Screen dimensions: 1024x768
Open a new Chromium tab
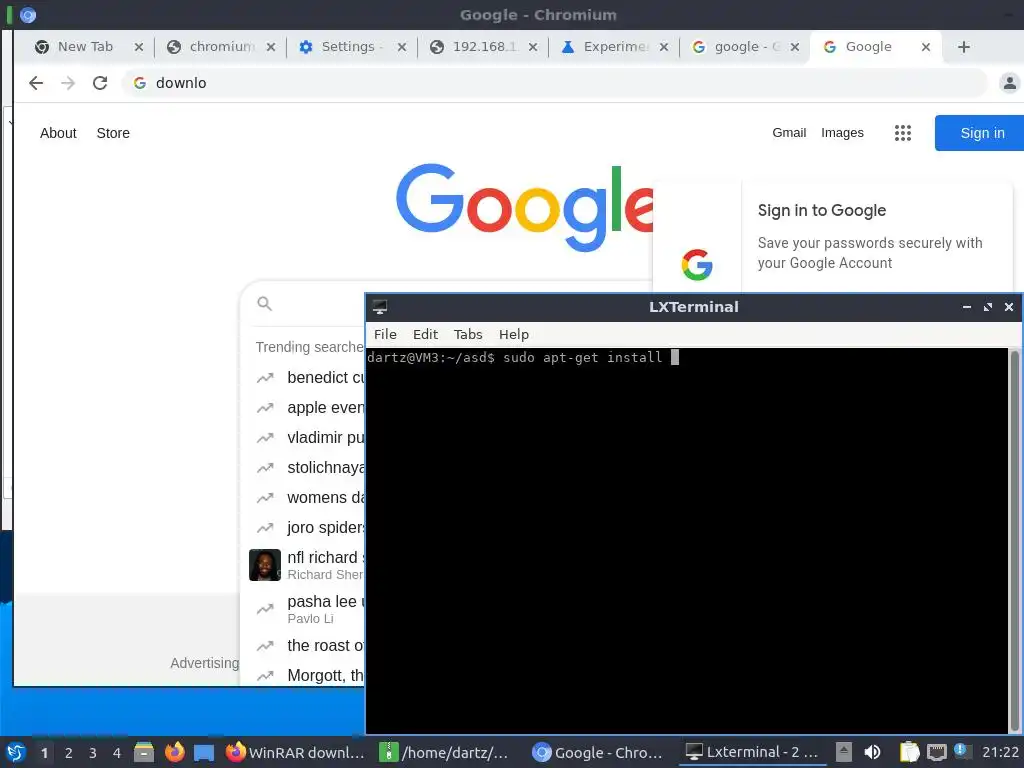pyautogui.click(x=963, y=47)
